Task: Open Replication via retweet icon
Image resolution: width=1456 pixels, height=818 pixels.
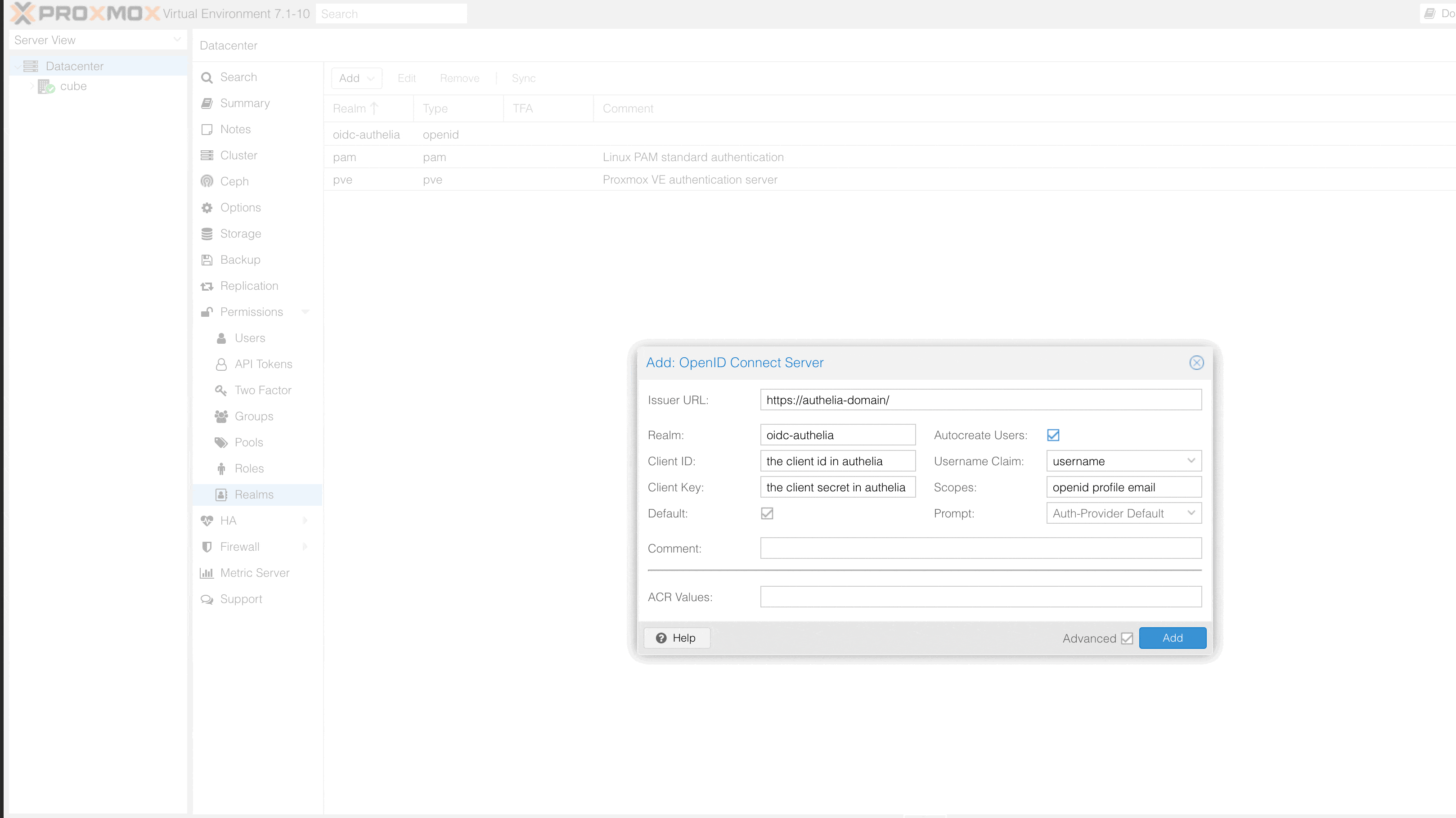Action: 207,286
